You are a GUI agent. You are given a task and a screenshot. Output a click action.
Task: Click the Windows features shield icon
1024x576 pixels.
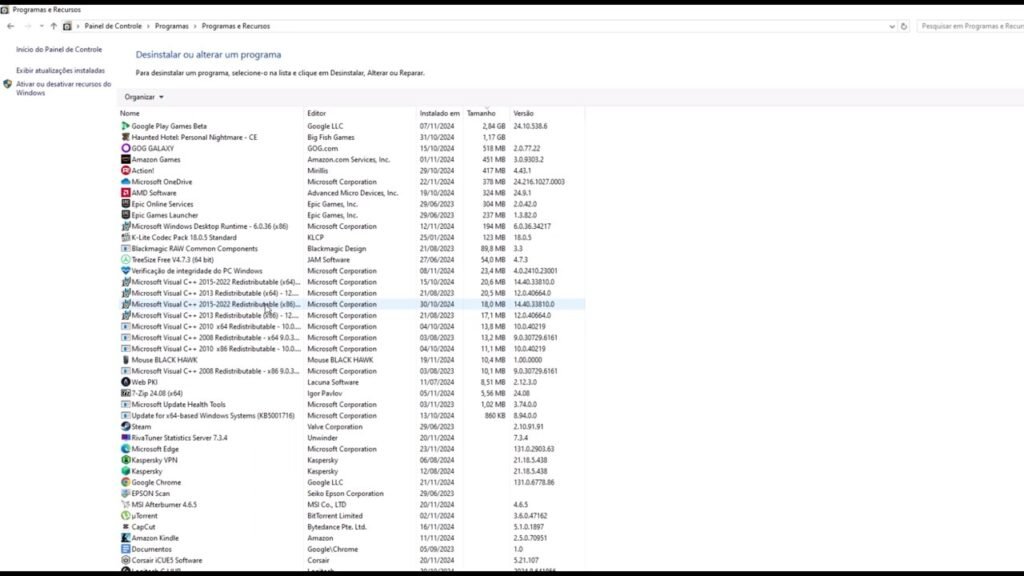click(x=8, y=84)
